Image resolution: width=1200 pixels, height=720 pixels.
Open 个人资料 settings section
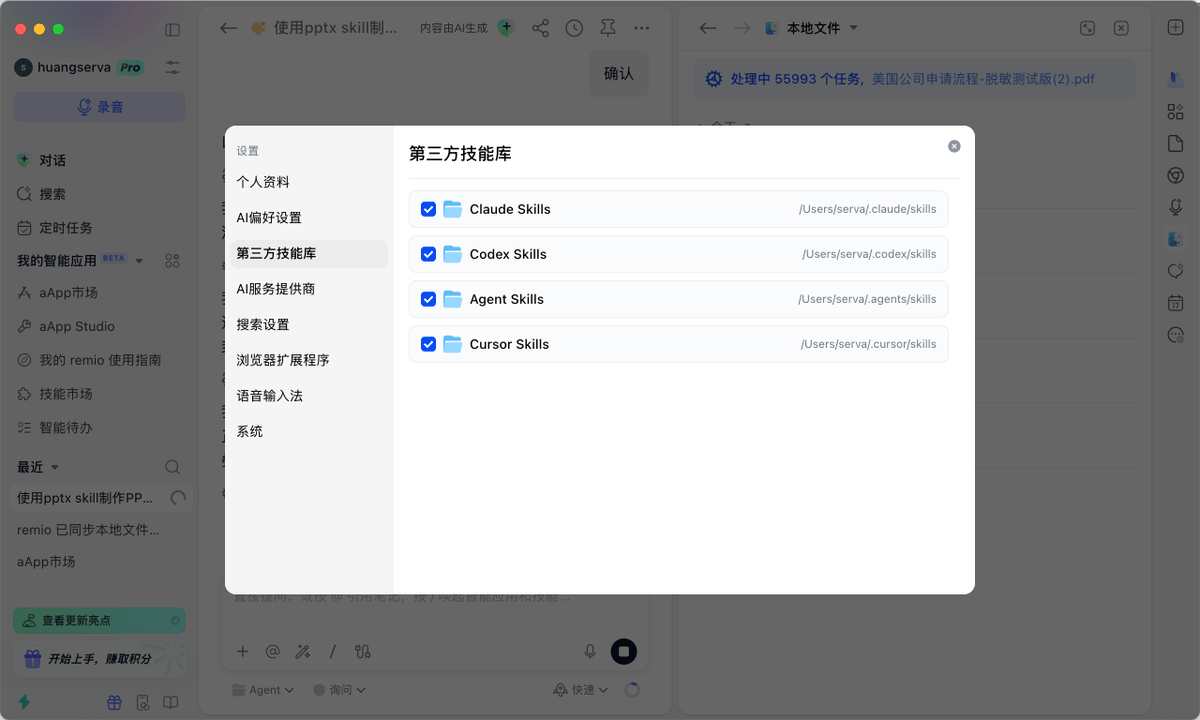[309, 182]
